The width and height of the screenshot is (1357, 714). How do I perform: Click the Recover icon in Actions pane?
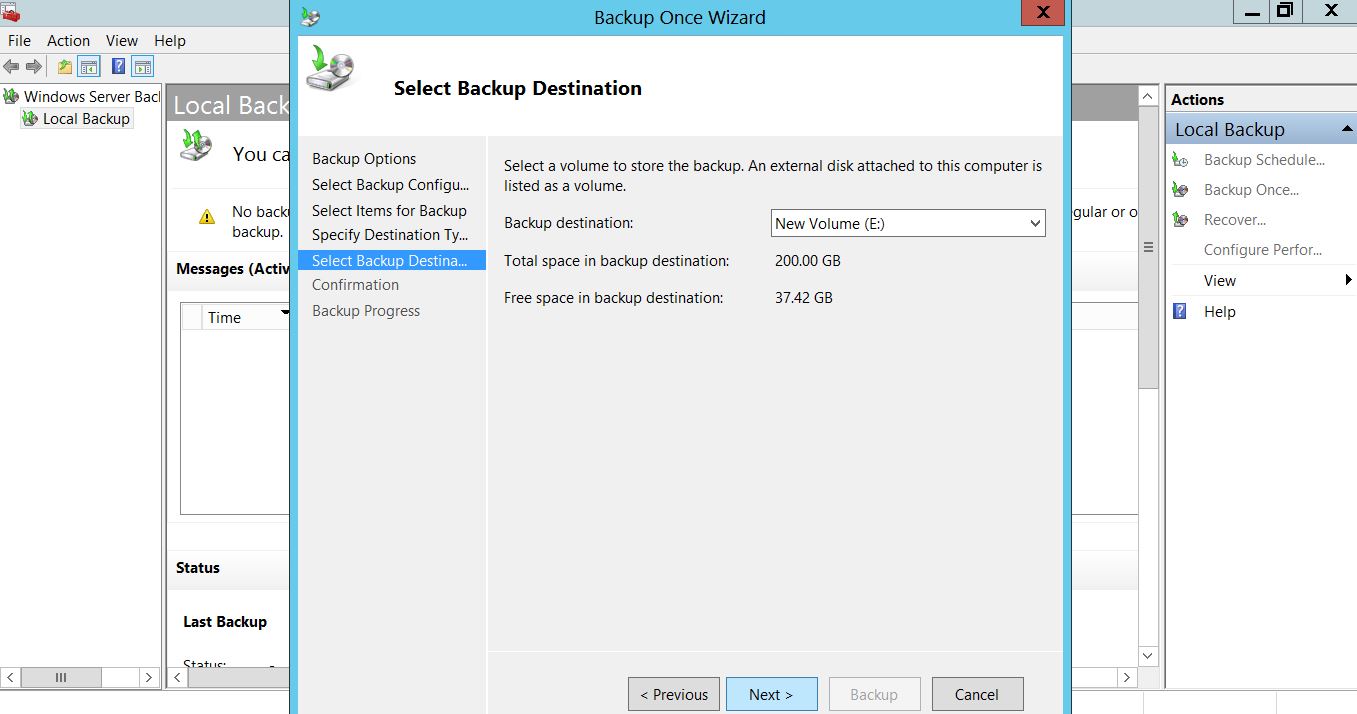coord(1181,220)
